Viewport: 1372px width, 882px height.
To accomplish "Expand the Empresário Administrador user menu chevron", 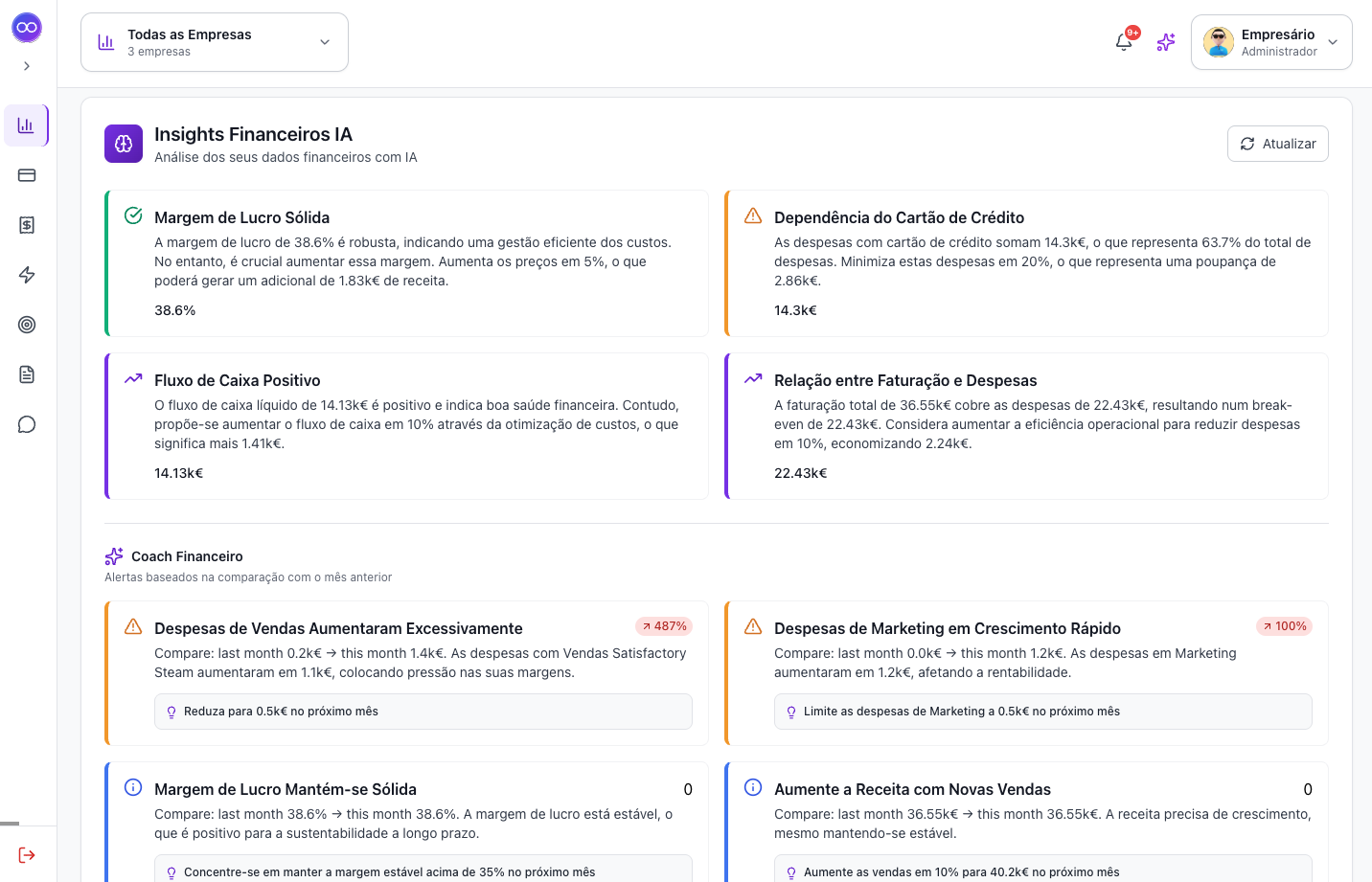I will tap(1333, 42).
